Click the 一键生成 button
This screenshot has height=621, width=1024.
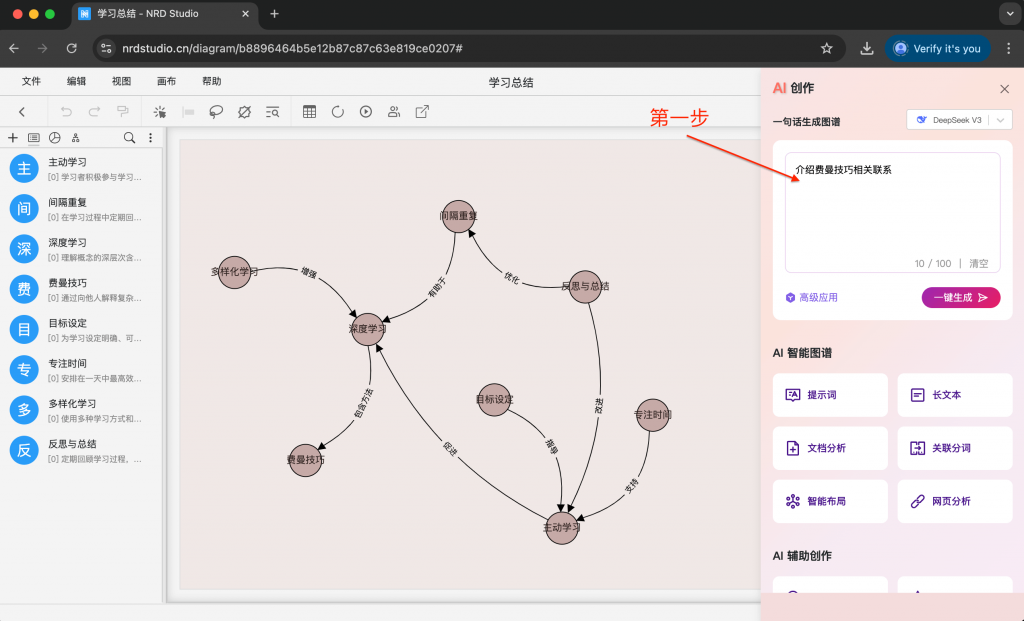960,297
